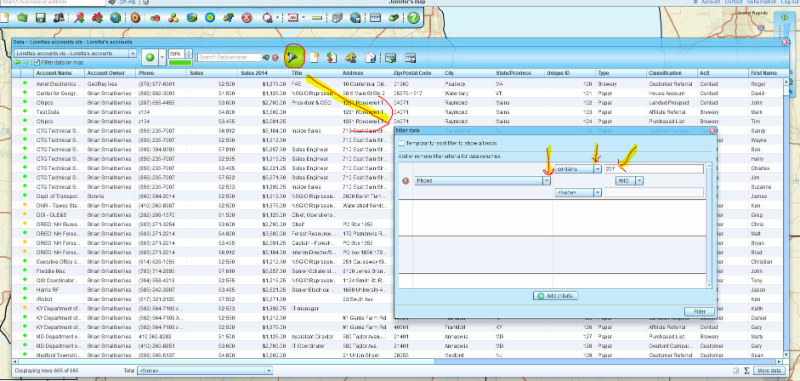The width and height of the screenshot is (800, 381).
Task: Click the Account link at top right
Action: coord(711,2)
